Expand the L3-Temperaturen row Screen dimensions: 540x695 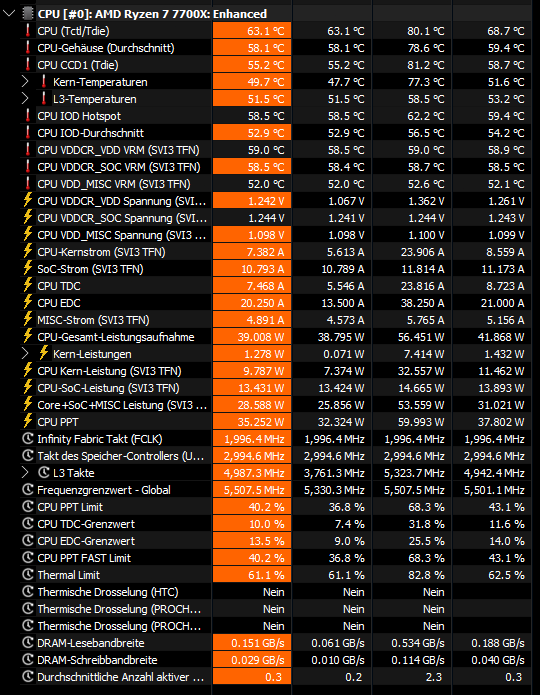pyautogui.click(x=25, y=99)
